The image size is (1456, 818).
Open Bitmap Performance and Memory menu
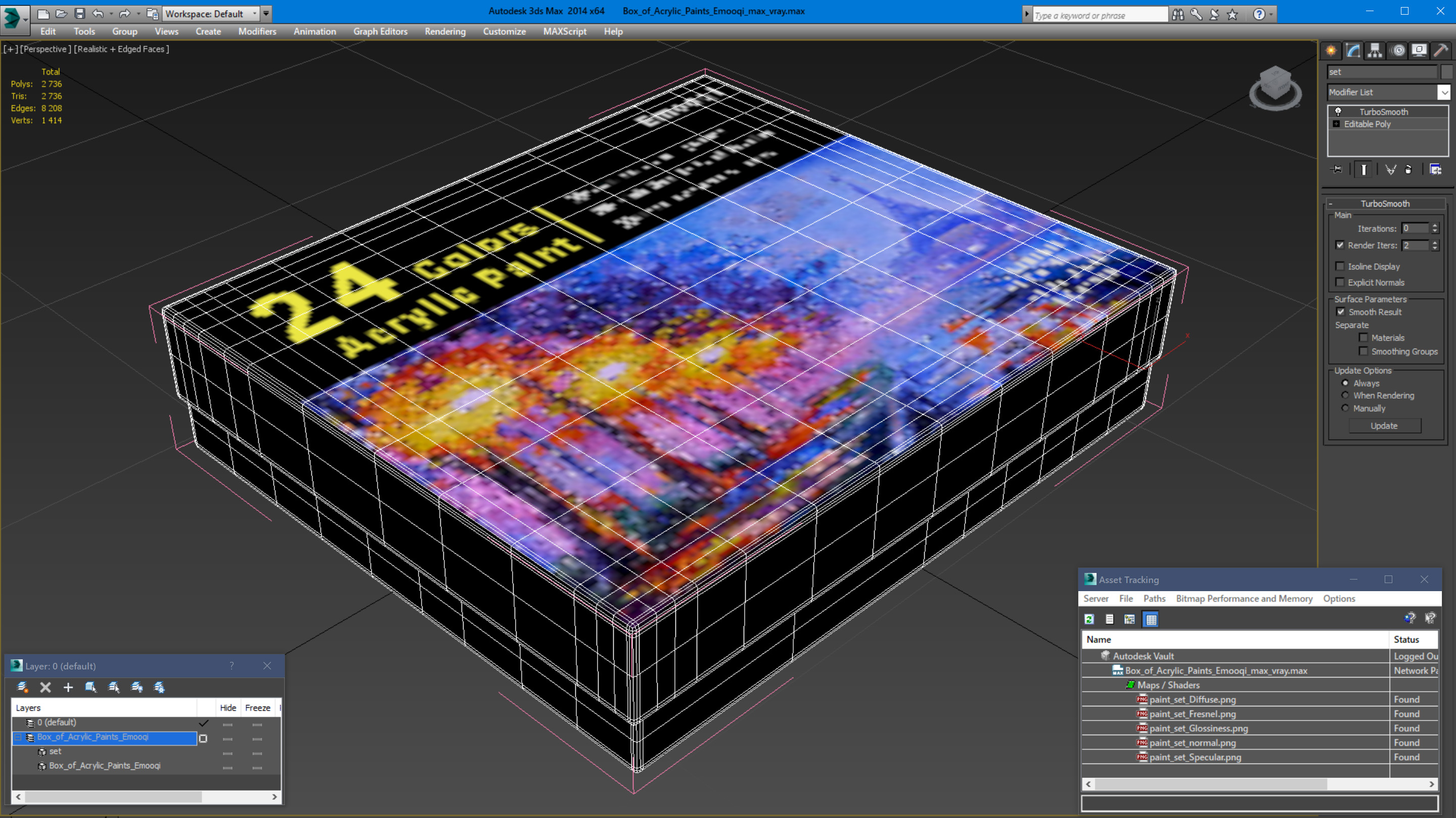tap(1244, 598)
